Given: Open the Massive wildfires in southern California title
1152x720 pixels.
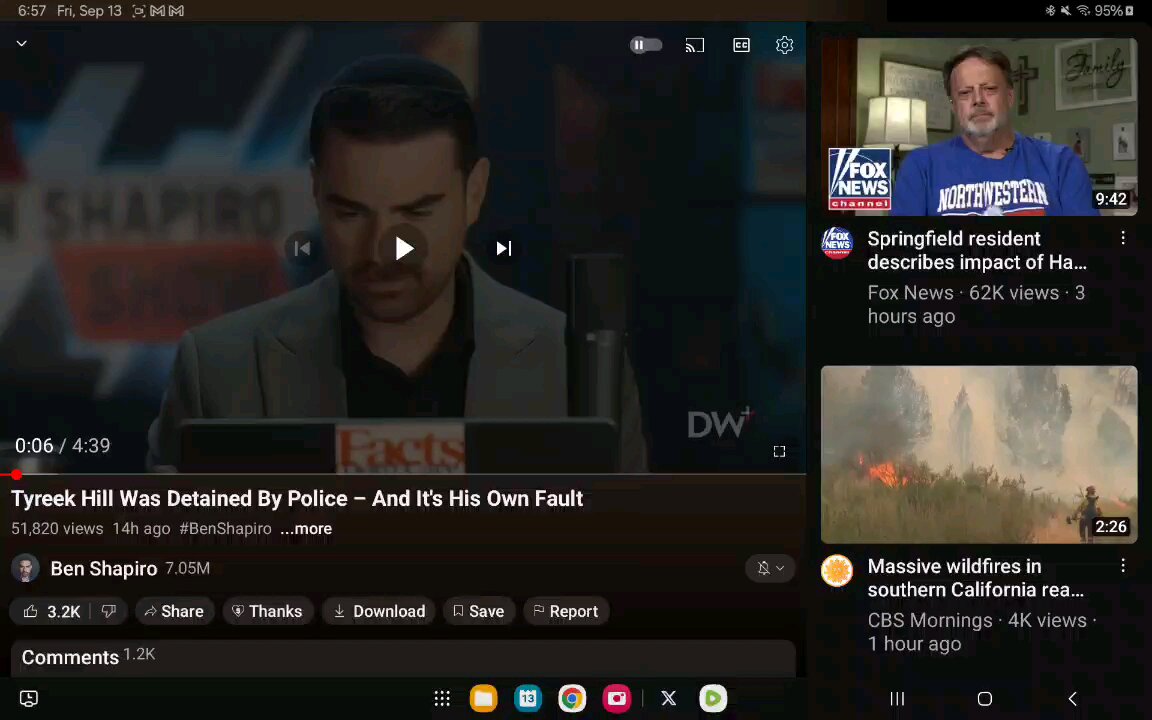Looking at the screenshot, I should (x=975, y=578).
